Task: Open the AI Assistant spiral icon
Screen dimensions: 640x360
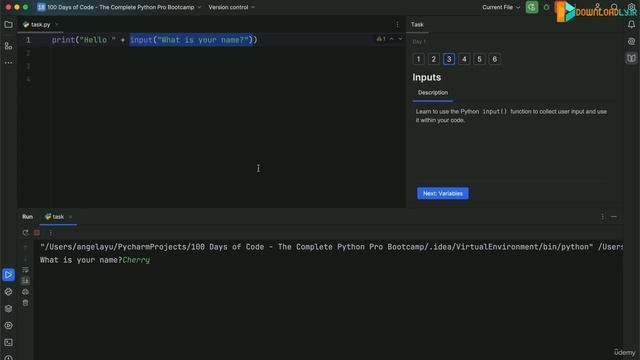Action: [x=631, y=42]
